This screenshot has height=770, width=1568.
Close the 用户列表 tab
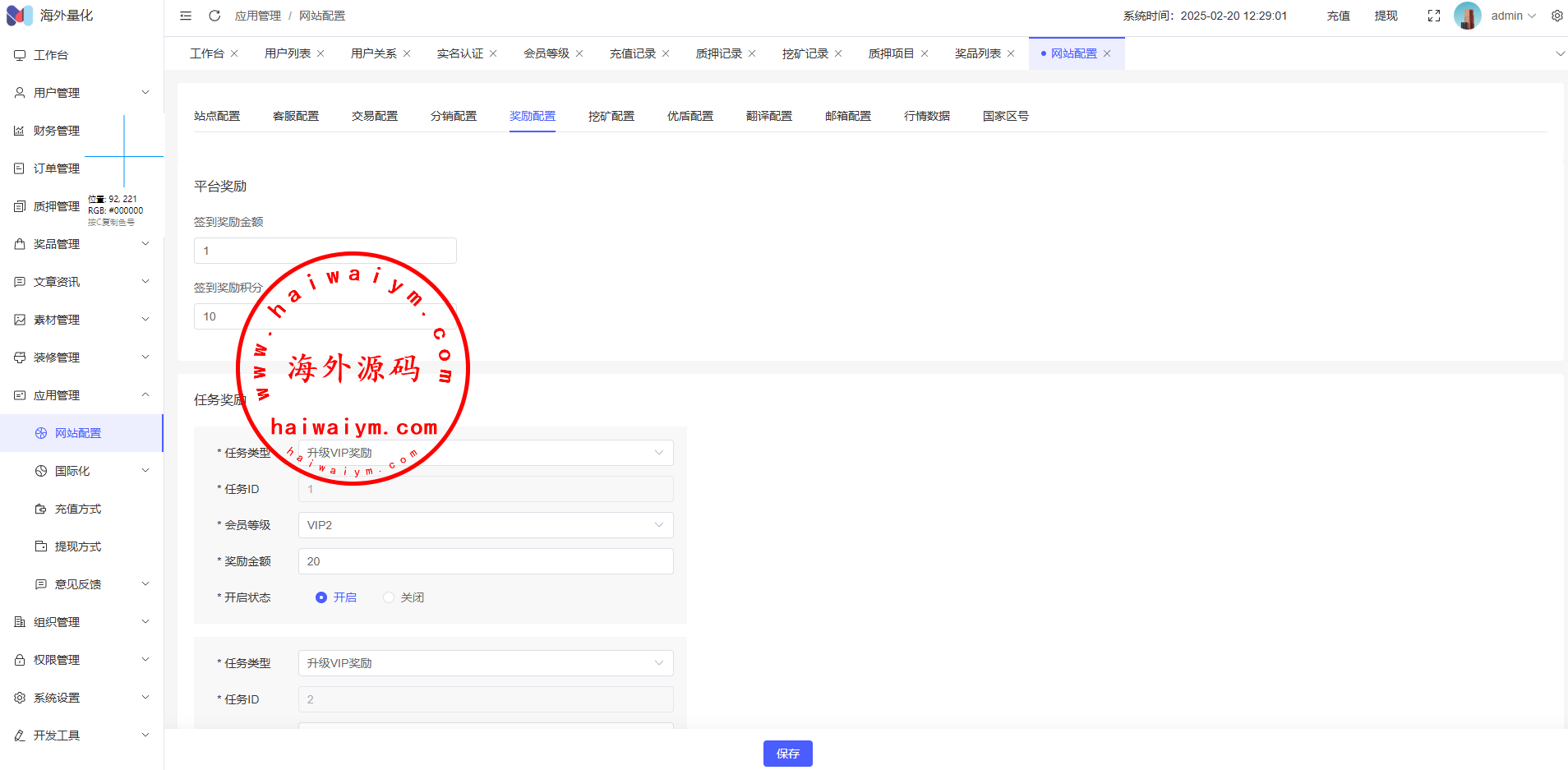(321, 53)
